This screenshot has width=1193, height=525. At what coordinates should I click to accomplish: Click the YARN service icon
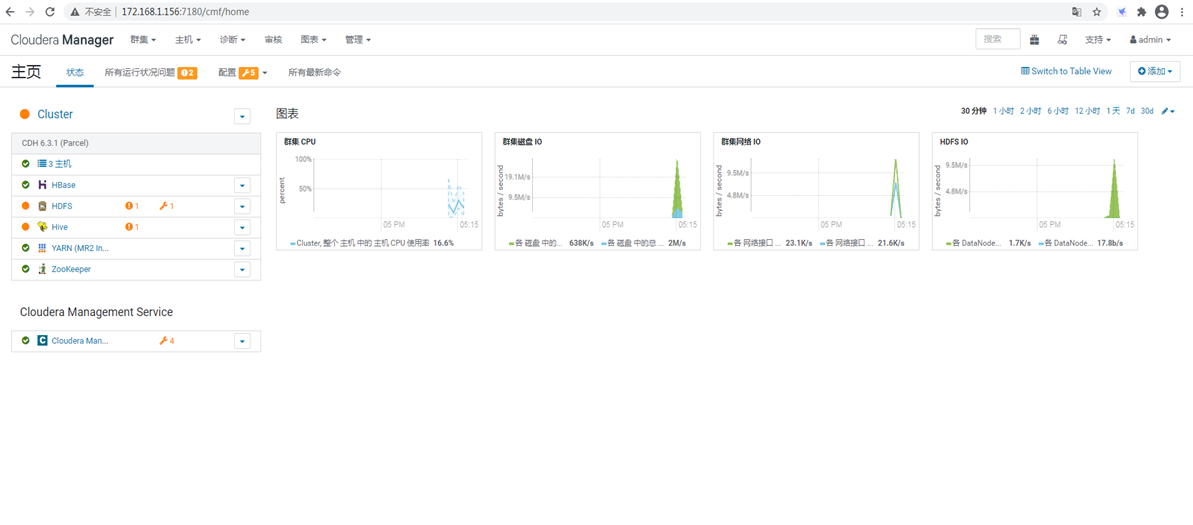[x=43, y=248]
